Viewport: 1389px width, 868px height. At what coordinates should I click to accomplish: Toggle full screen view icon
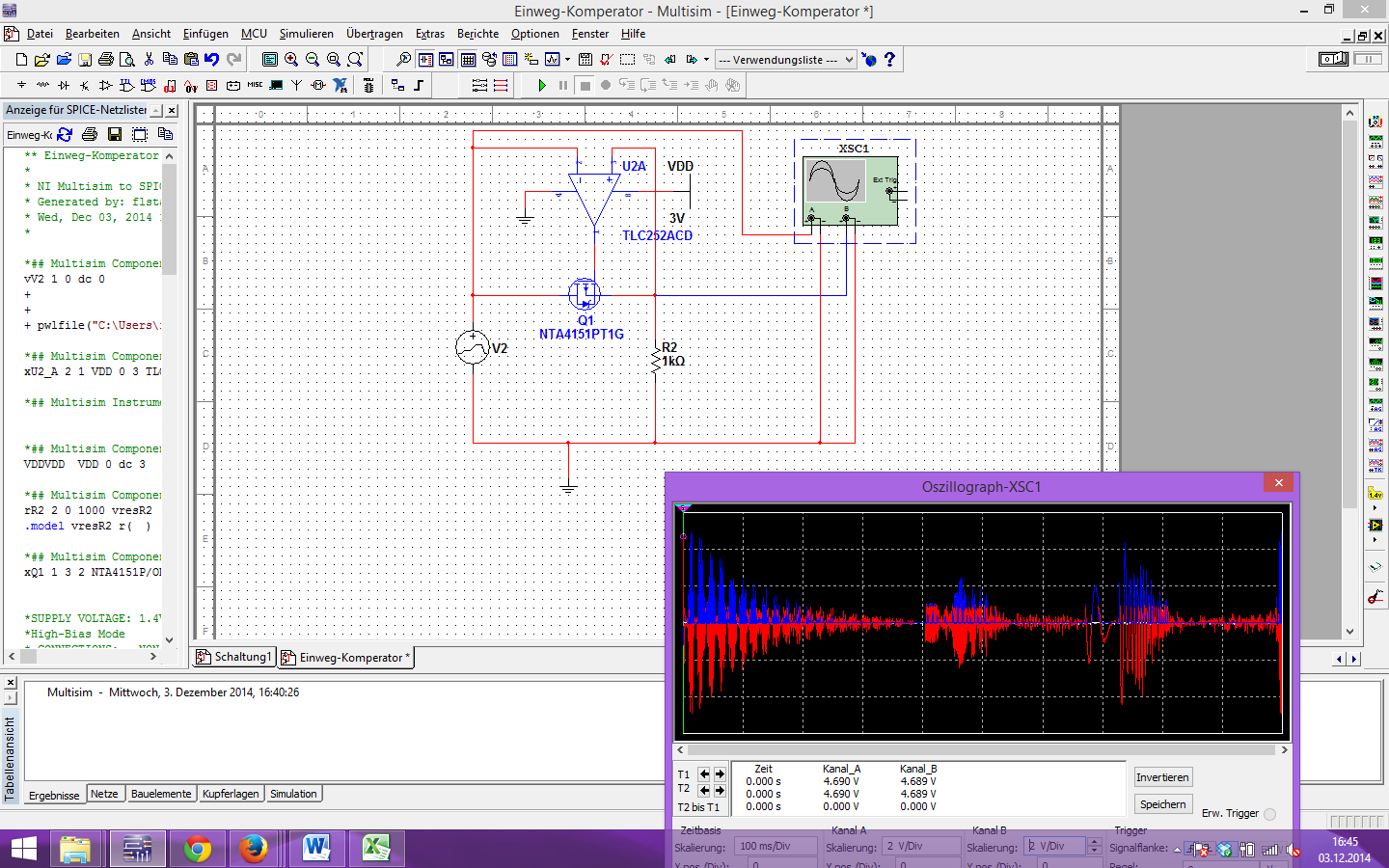270,60
